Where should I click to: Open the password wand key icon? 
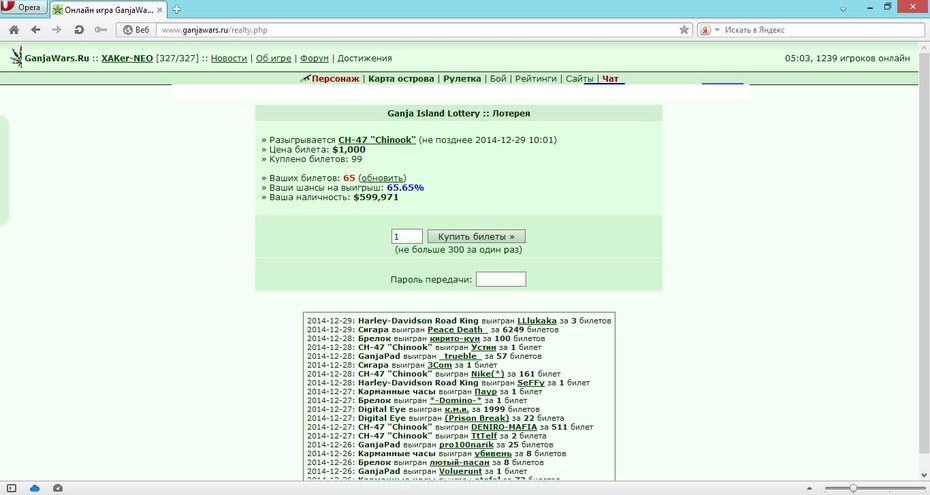[x=101, y=30]
